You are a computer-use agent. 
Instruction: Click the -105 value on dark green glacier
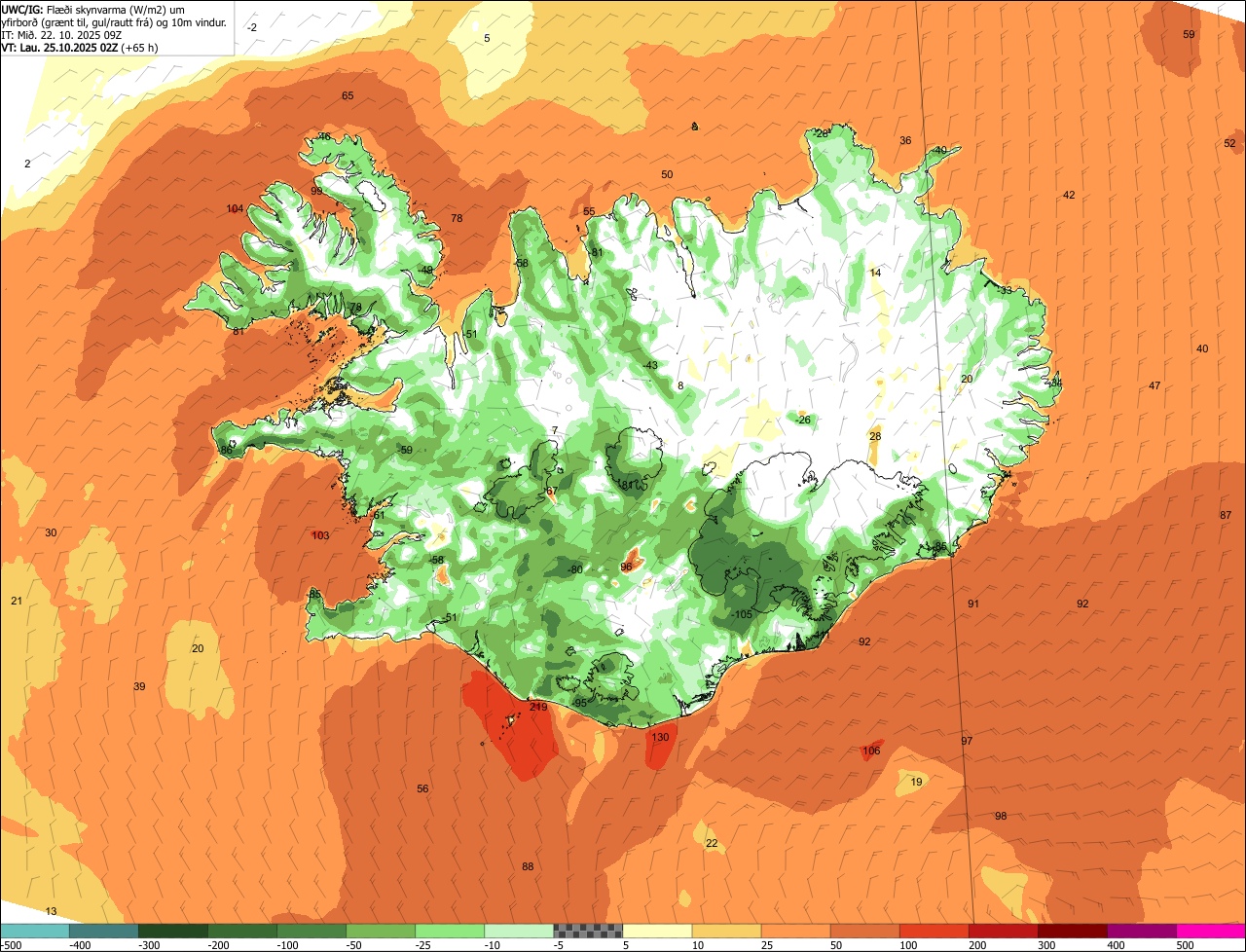(742, 614)
